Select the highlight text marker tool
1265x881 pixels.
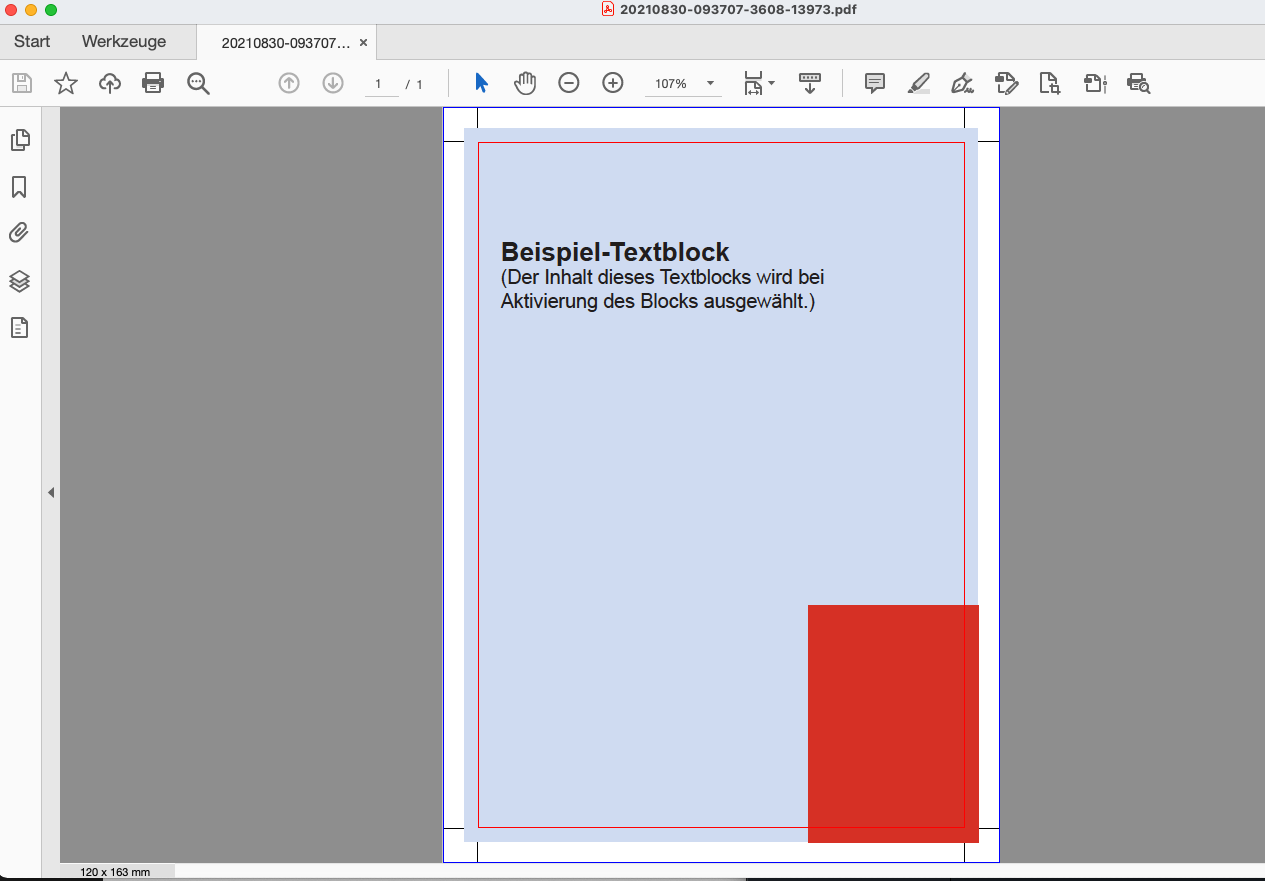[x=918, y=84]
